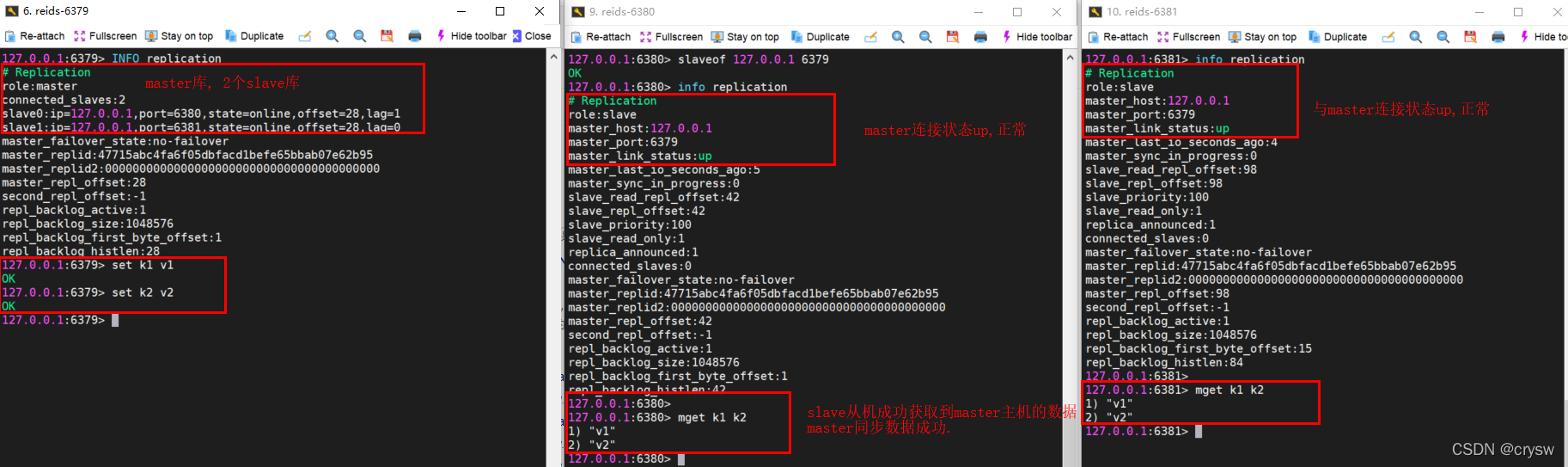The width and height of the screenshot is (1568, 467).
Task: Click the pencil edit icon in reids-6381 toolbar
Action: click(1388, 37)
